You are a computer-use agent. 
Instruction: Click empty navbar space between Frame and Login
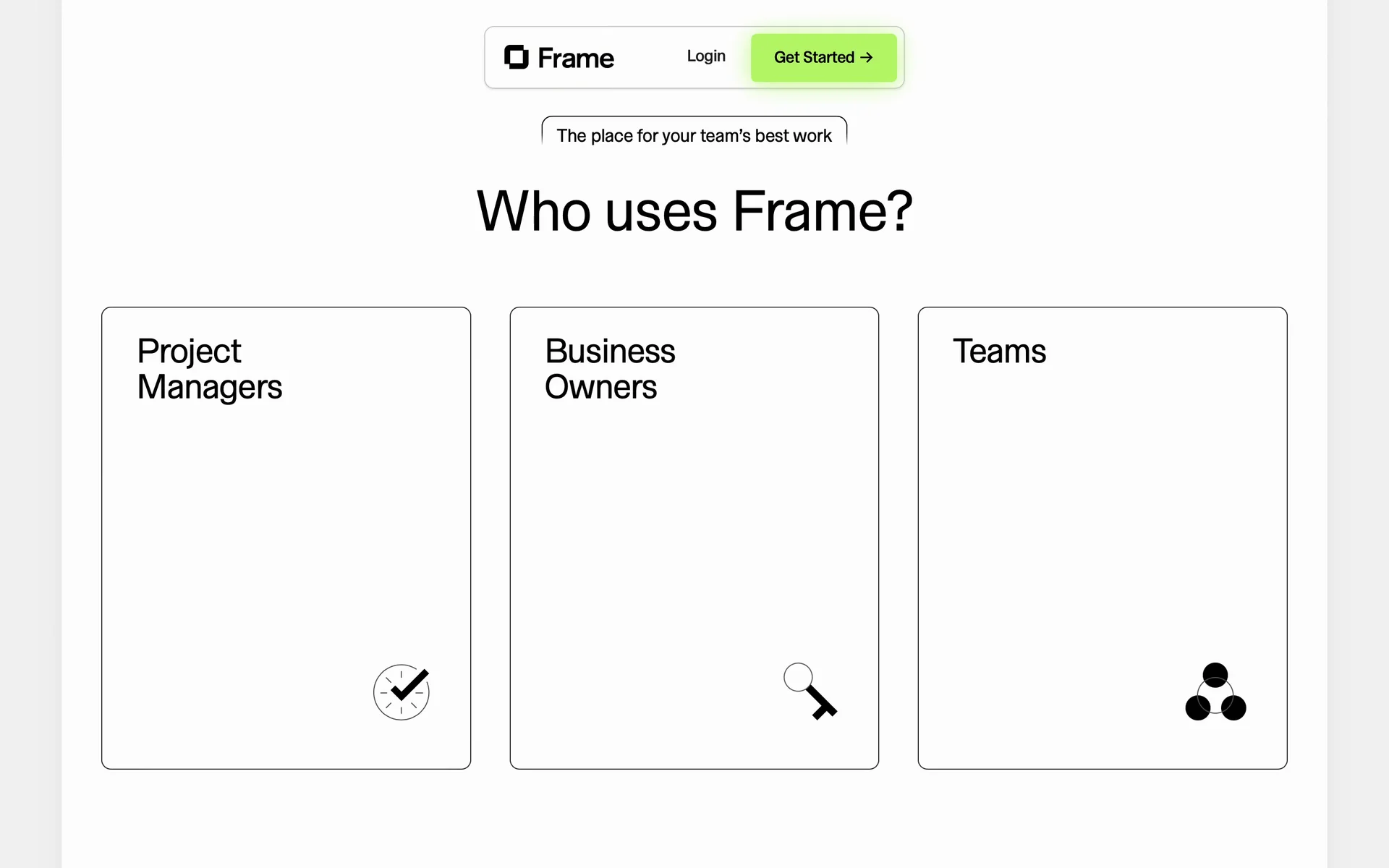[650, 58]
